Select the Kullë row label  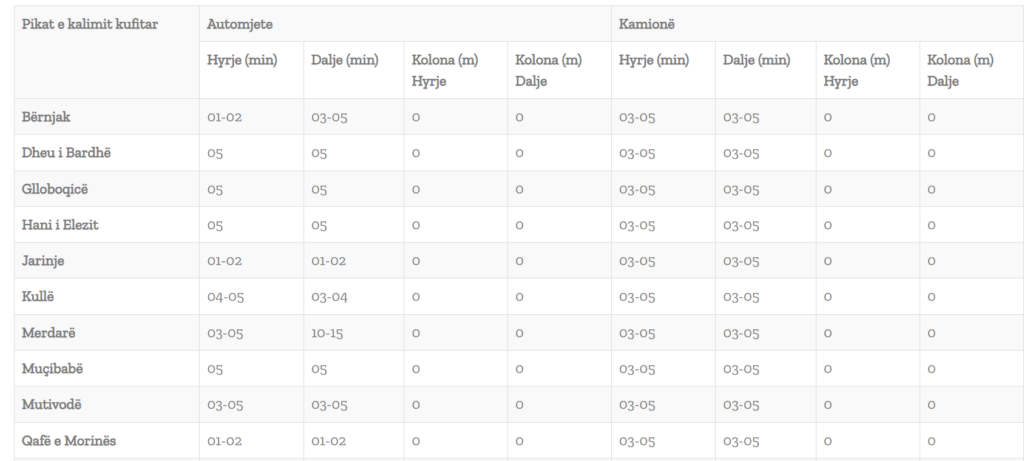pyautogui.click(x=40, y=297)
